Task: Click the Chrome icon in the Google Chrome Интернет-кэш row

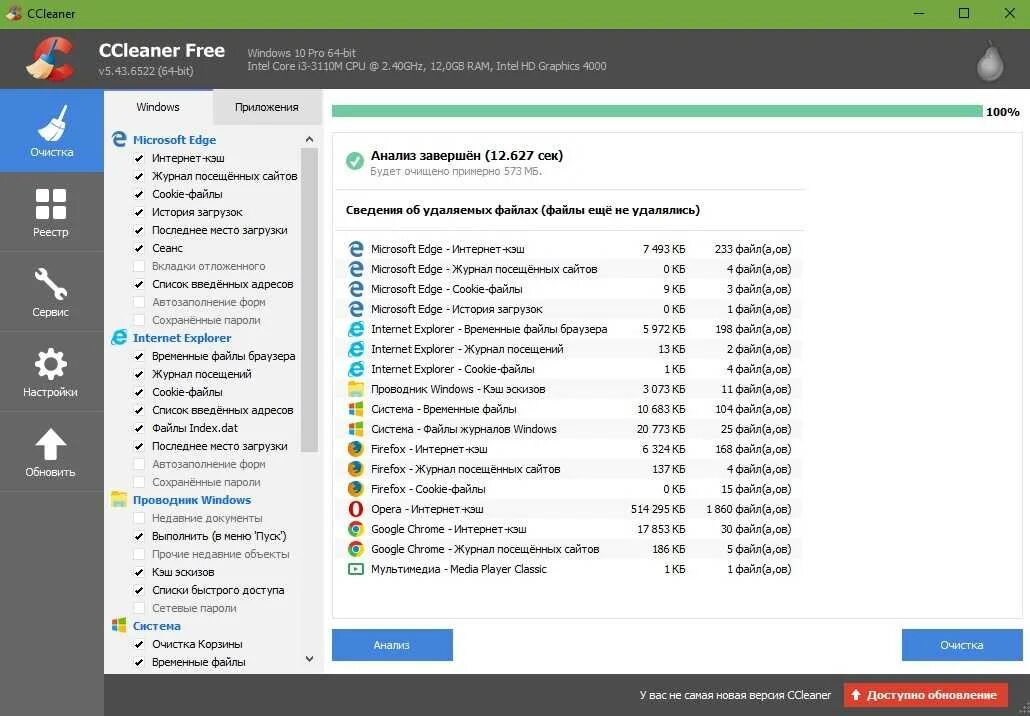Action: tap(355, 529)
